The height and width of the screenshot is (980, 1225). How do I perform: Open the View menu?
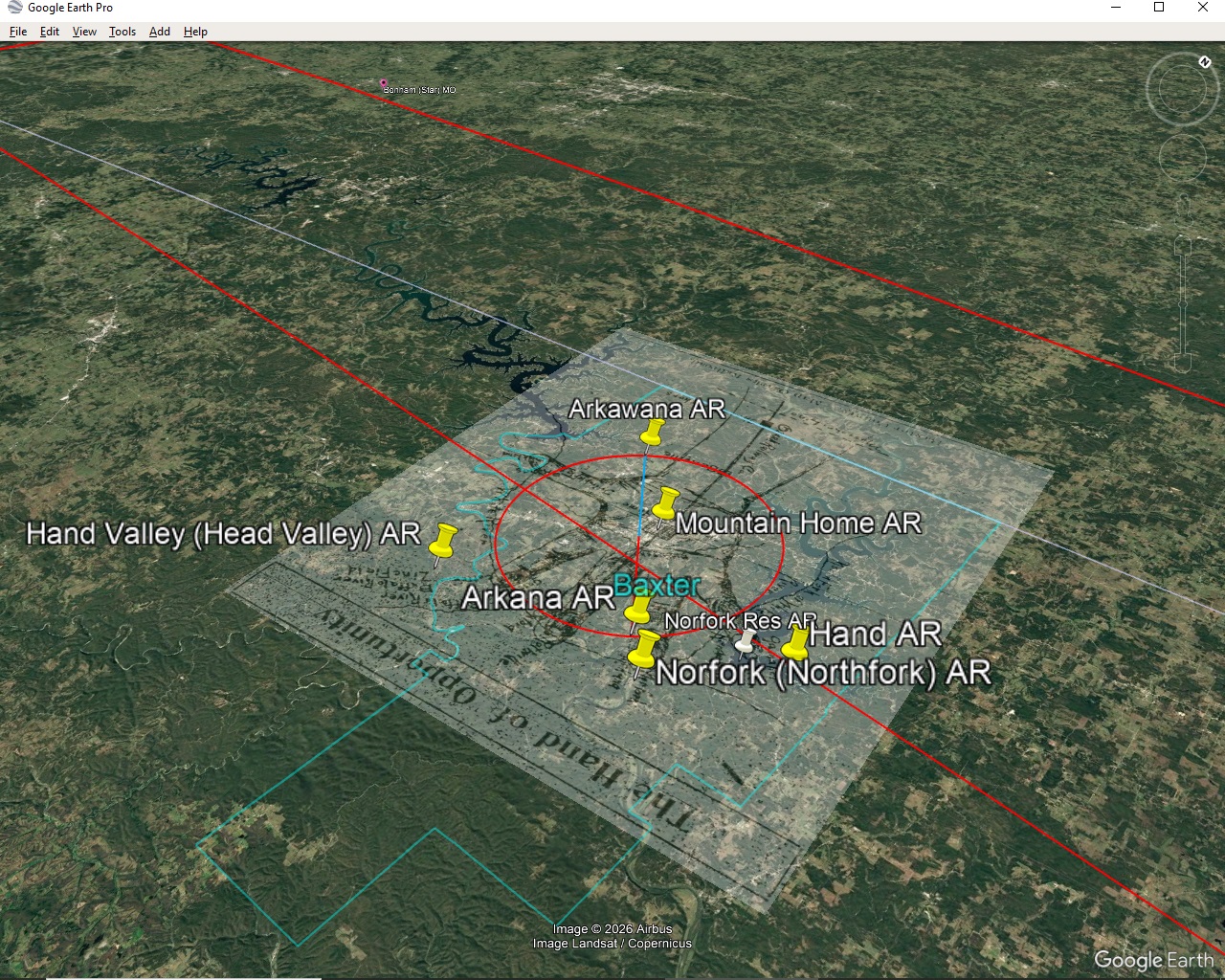point(84,32)
